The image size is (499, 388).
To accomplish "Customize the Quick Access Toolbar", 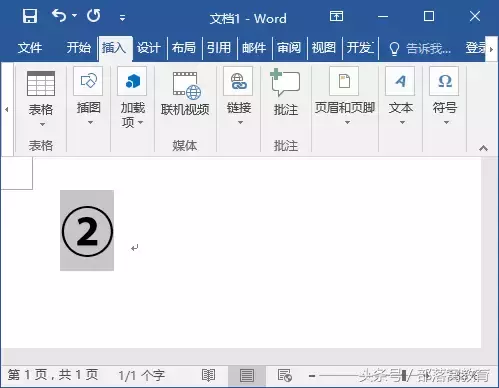I will 122,18.
